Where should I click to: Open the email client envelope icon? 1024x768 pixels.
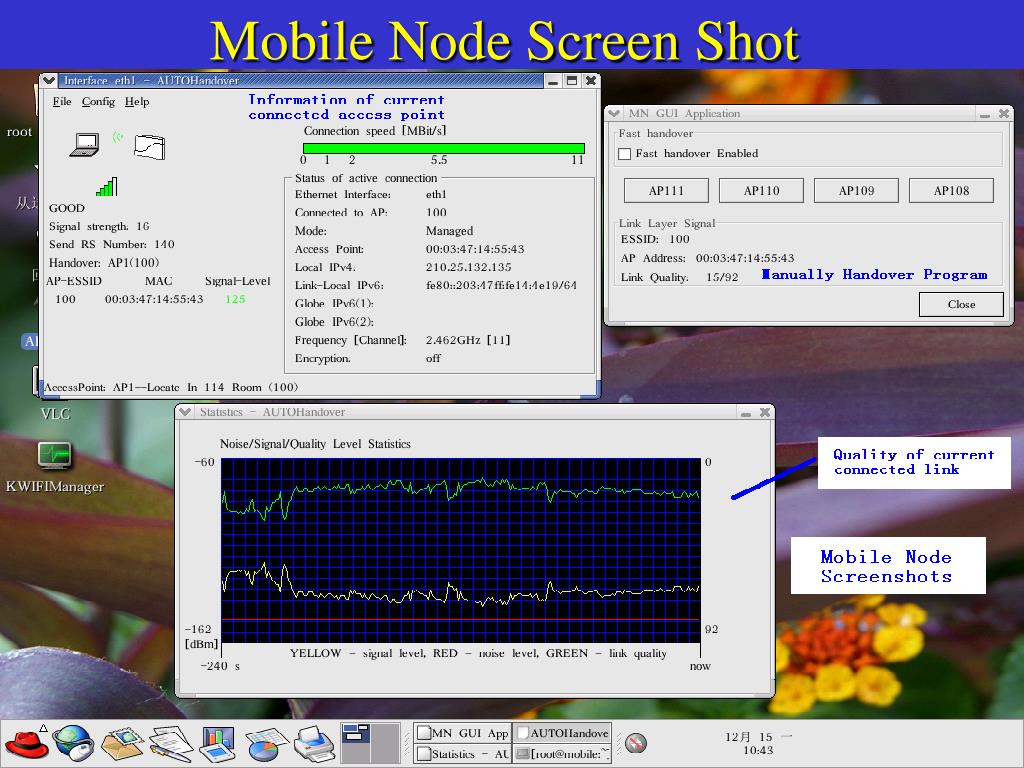[x=121, y=744]
